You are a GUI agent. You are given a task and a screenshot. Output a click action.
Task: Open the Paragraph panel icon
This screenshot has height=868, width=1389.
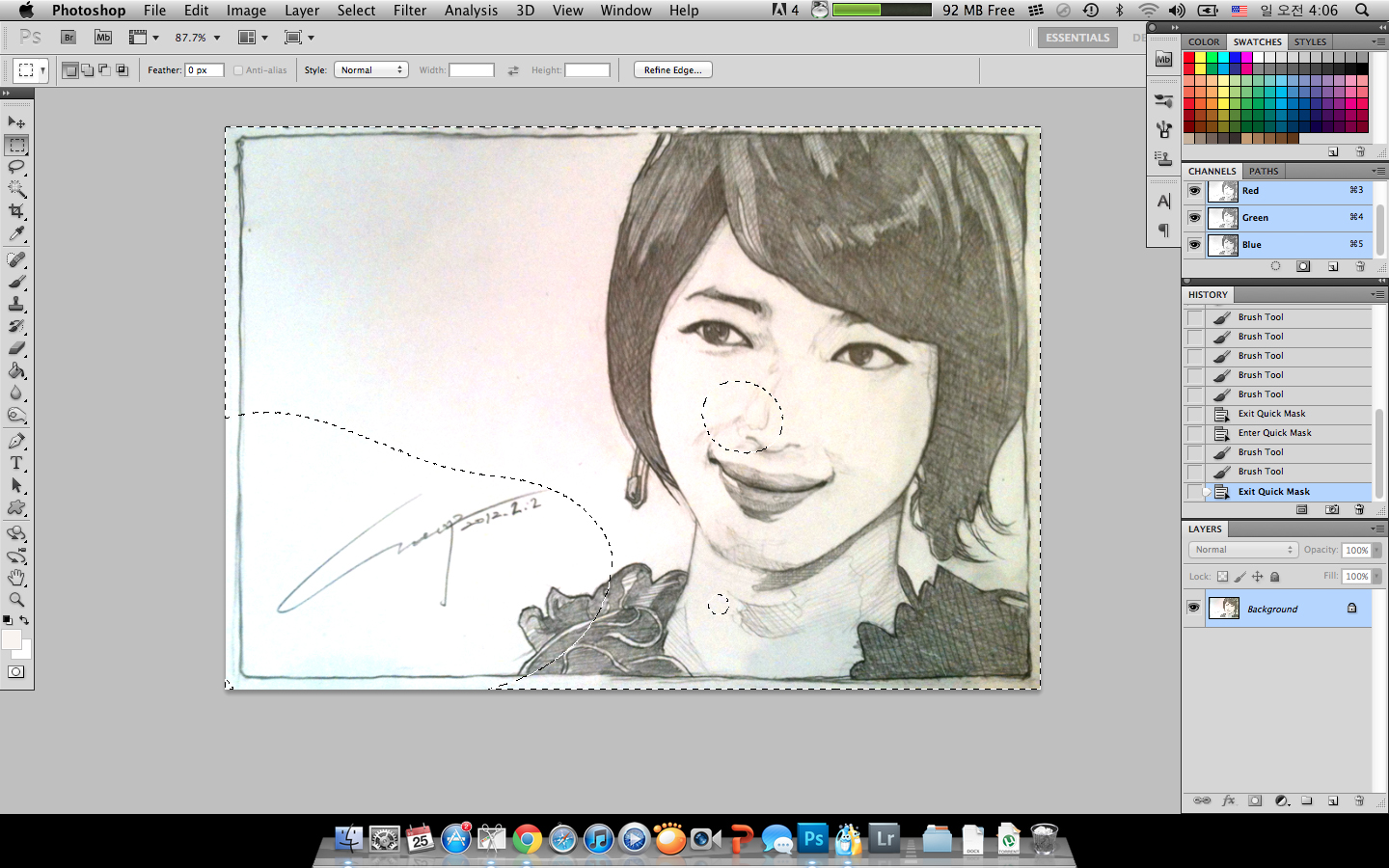[x=1164, y=230]
